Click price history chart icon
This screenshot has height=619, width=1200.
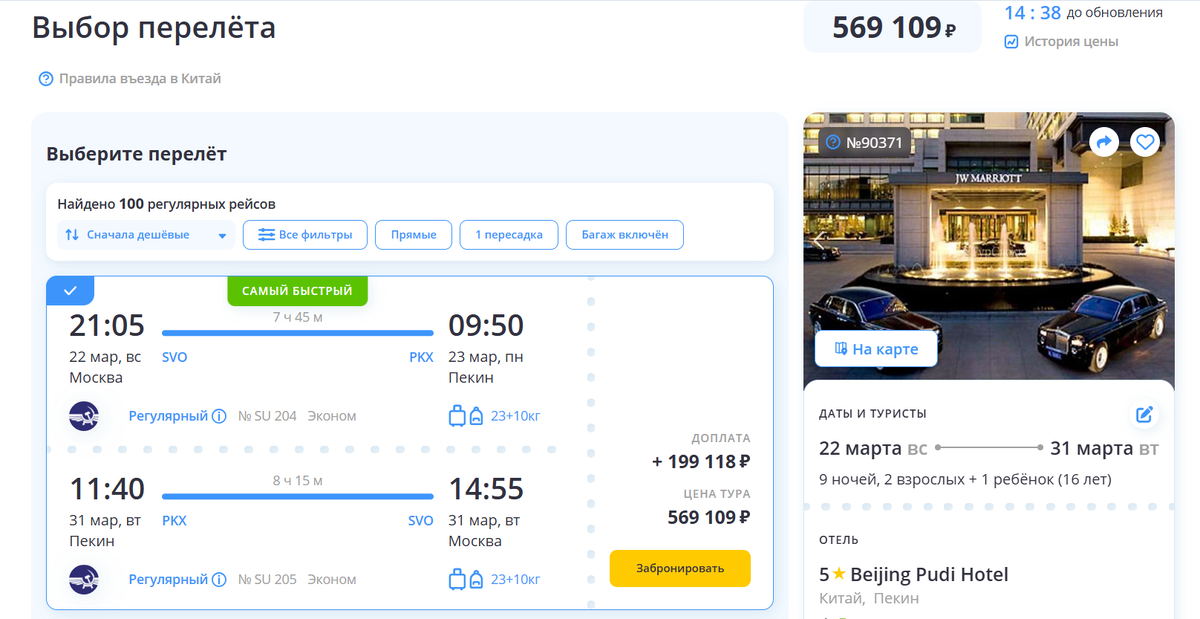point(1011,42)
